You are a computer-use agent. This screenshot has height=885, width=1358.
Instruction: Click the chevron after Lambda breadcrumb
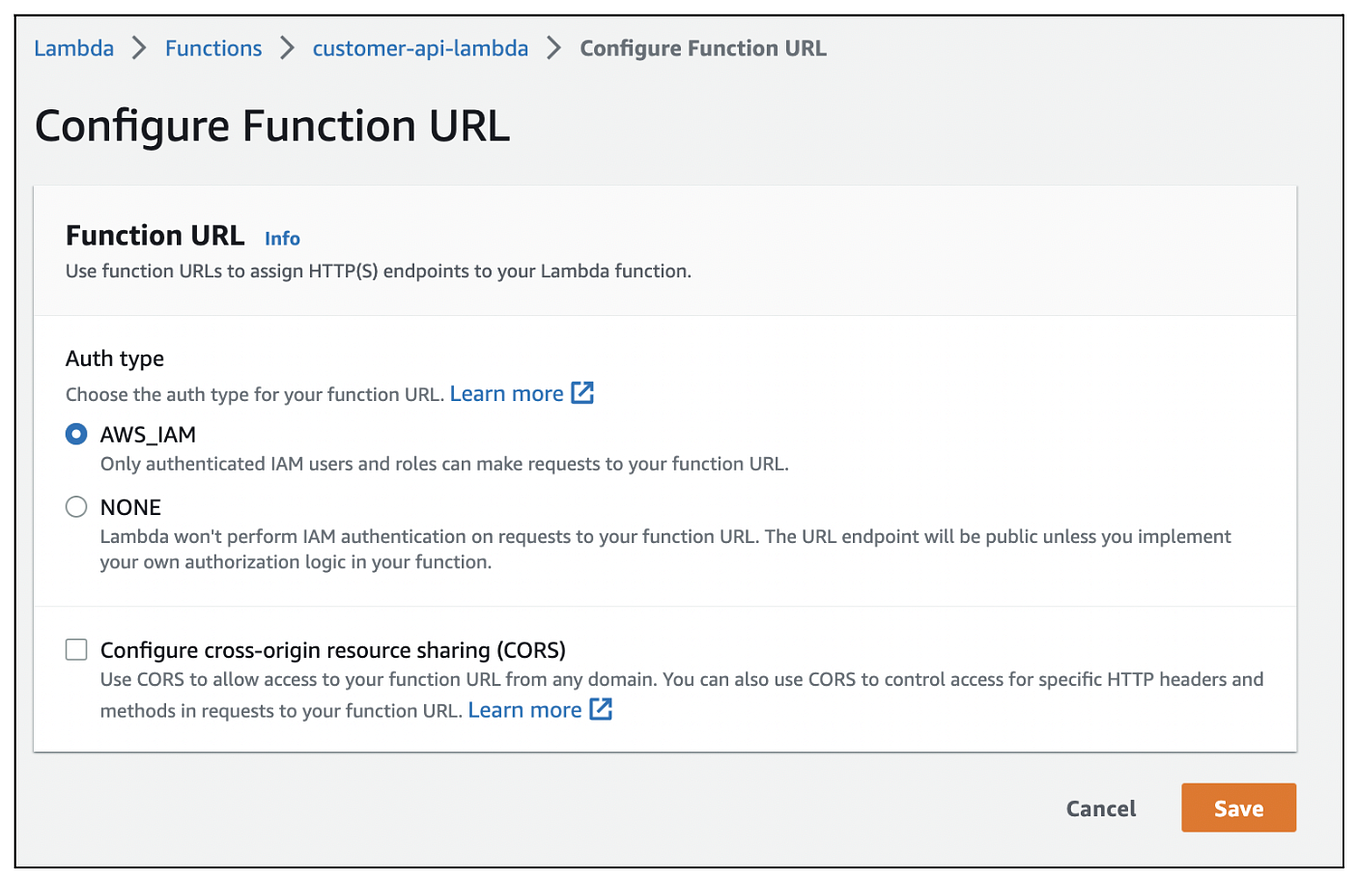139,48
